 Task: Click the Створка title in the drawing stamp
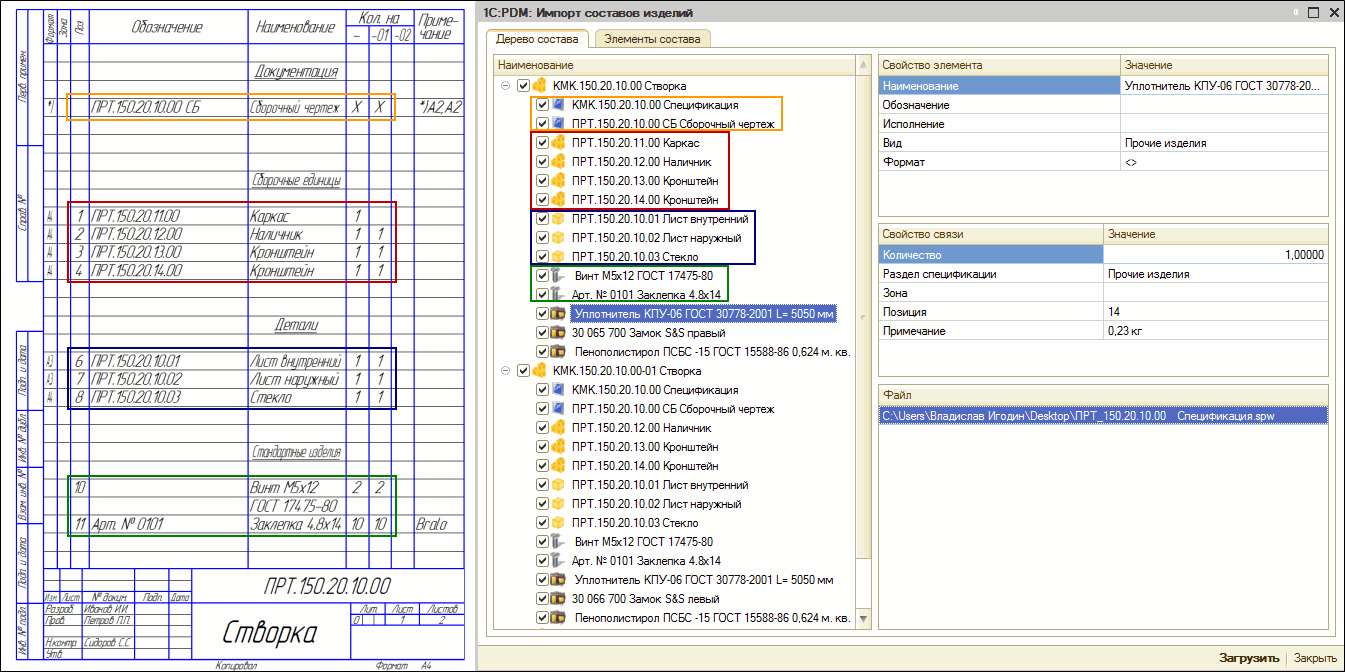[270, 632]
